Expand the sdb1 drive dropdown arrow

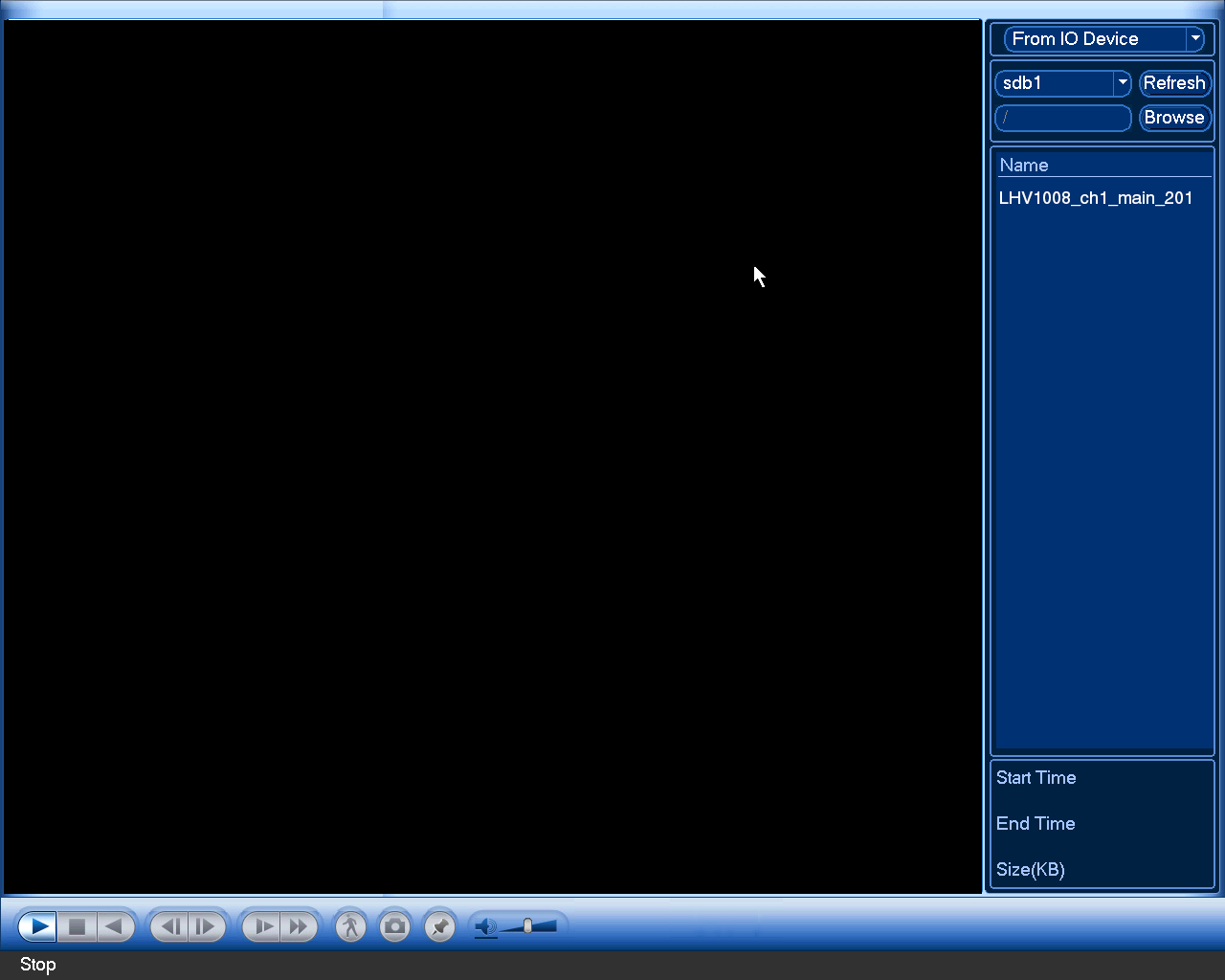point(1123,83)
